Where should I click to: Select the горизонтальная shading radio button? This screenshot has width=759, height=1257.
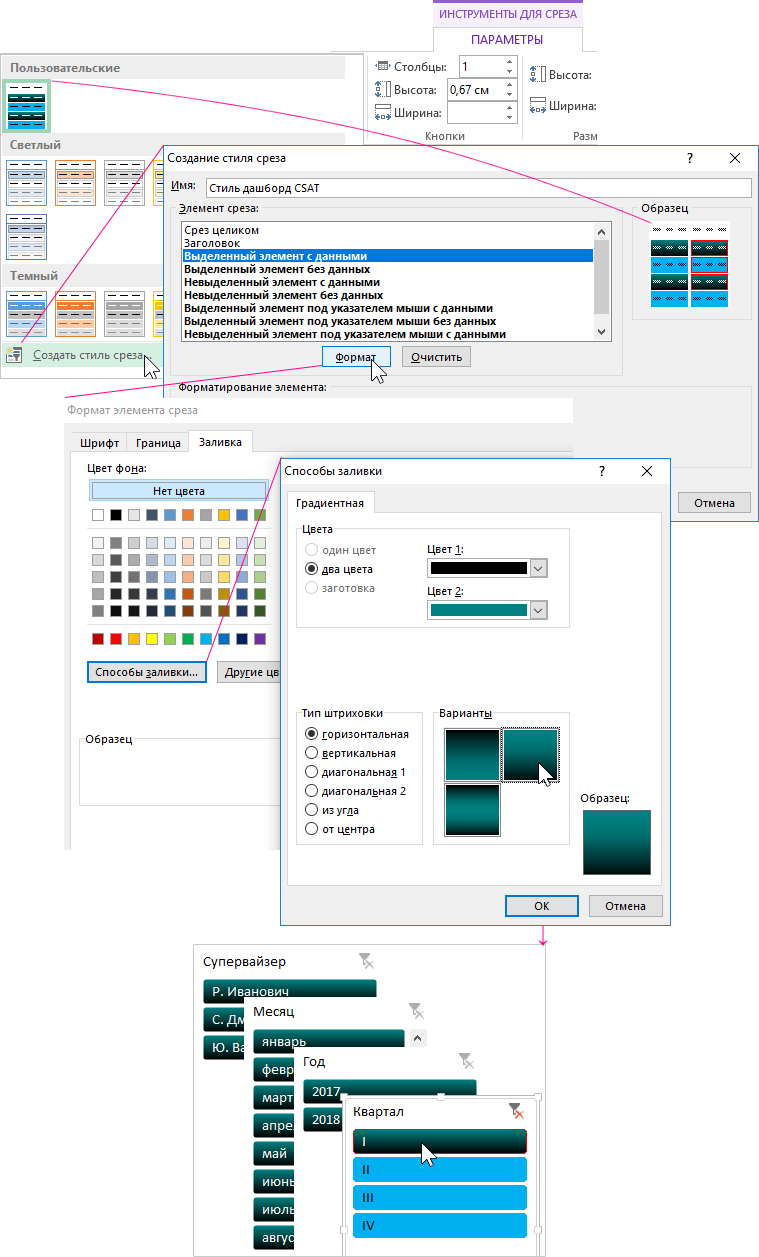point(312,734)
